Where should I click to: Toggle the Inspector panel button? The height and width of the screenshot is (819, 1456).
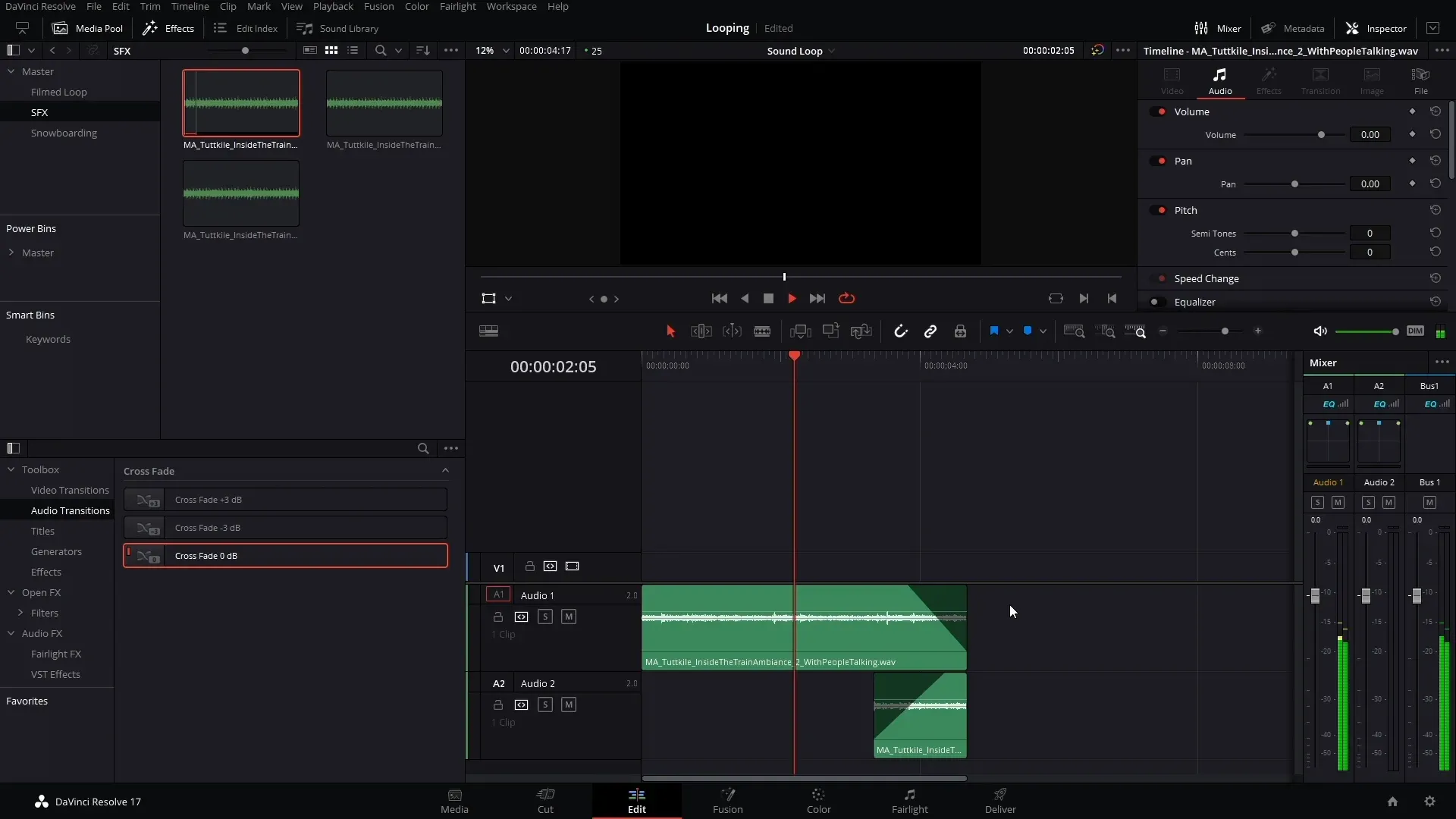[x=1376, y=28]
